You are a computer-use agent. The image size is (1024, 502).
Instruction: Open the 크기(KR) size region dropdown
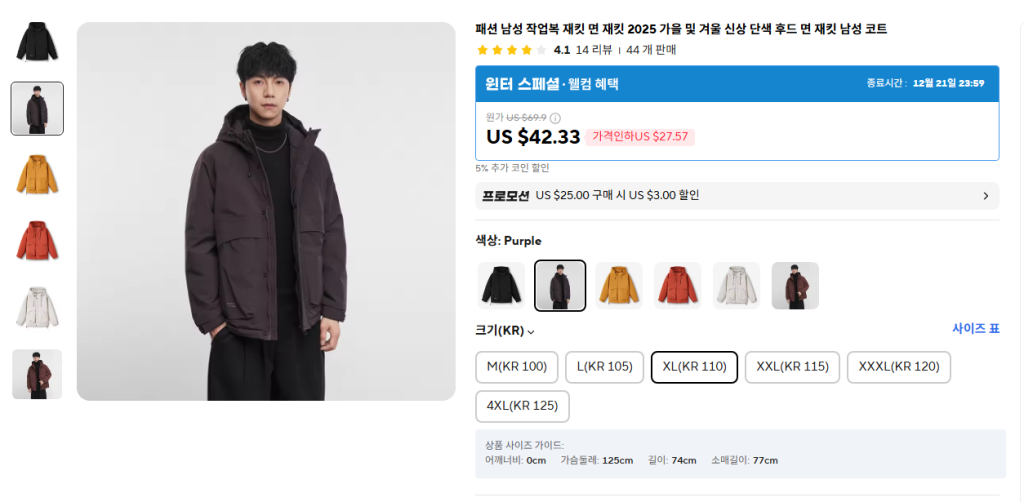click(x=505, y=331)
